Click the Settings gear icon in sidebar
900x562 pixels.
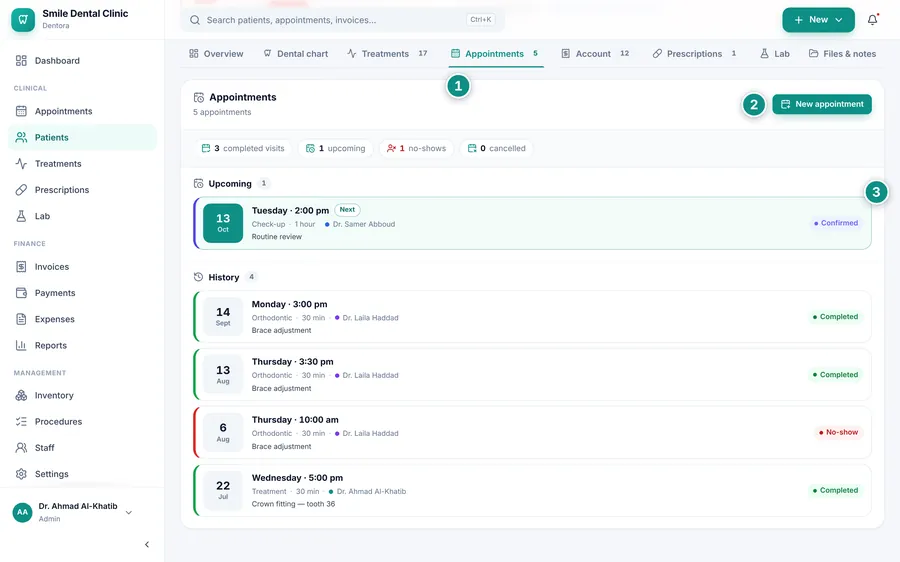(21, 474)
